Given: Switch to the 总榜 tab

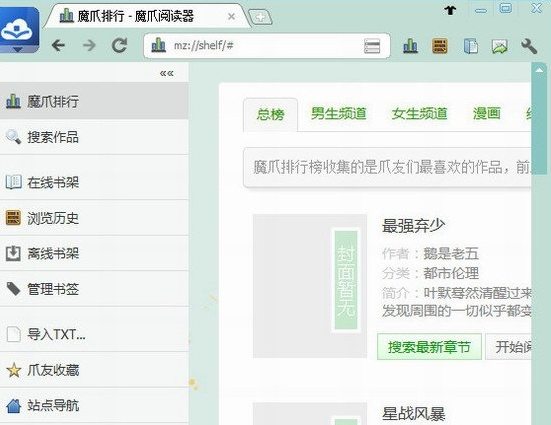Looking at the screenshot, I should [270, 115].
